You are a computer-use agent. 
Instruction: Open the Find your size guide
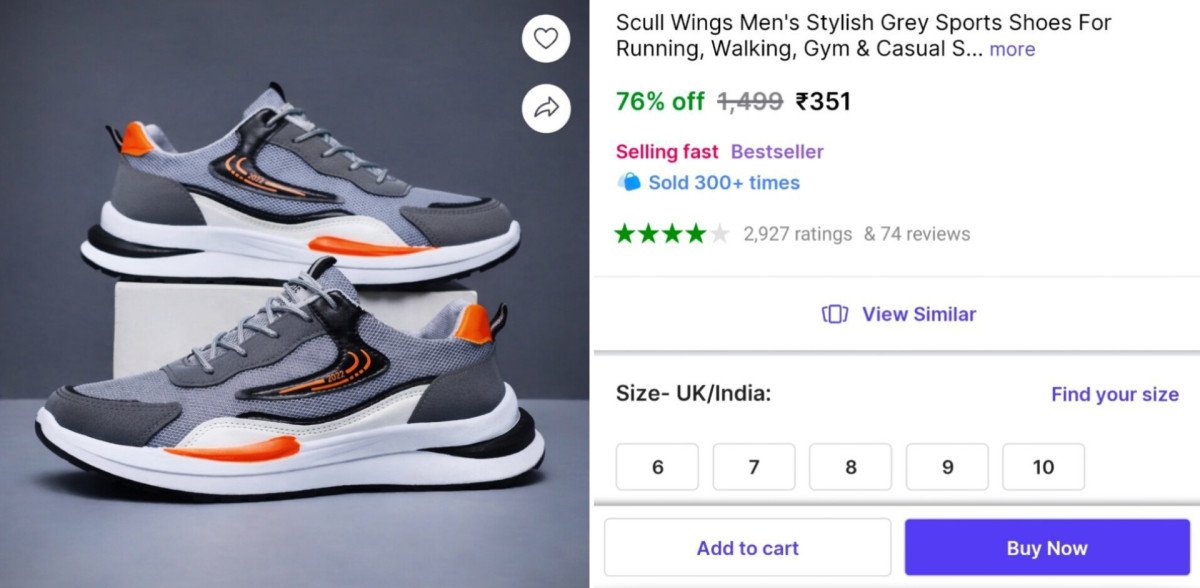(x=1114, y=394)
